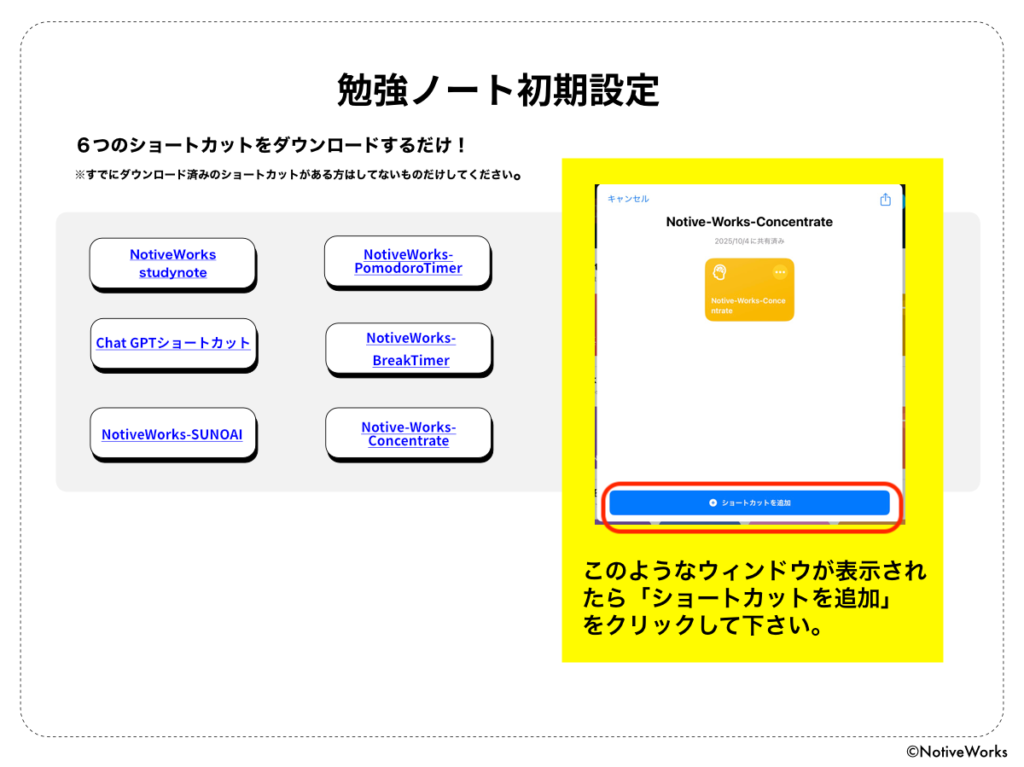Open the NotiveWorks-PomodoroTimer link
This screenshot has height=767, width=1024.
click(408, 261)
